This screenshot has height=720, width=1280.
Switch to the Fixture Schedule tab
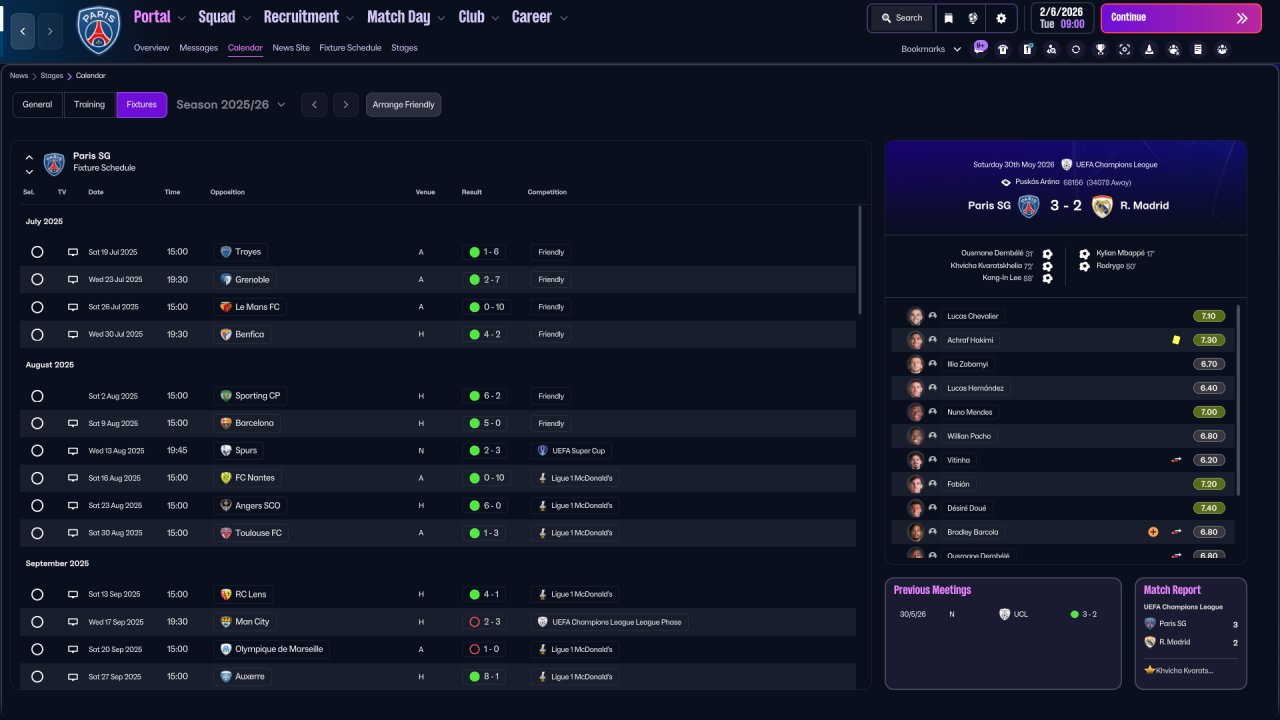pyautogui.click(x=350, y=48)
